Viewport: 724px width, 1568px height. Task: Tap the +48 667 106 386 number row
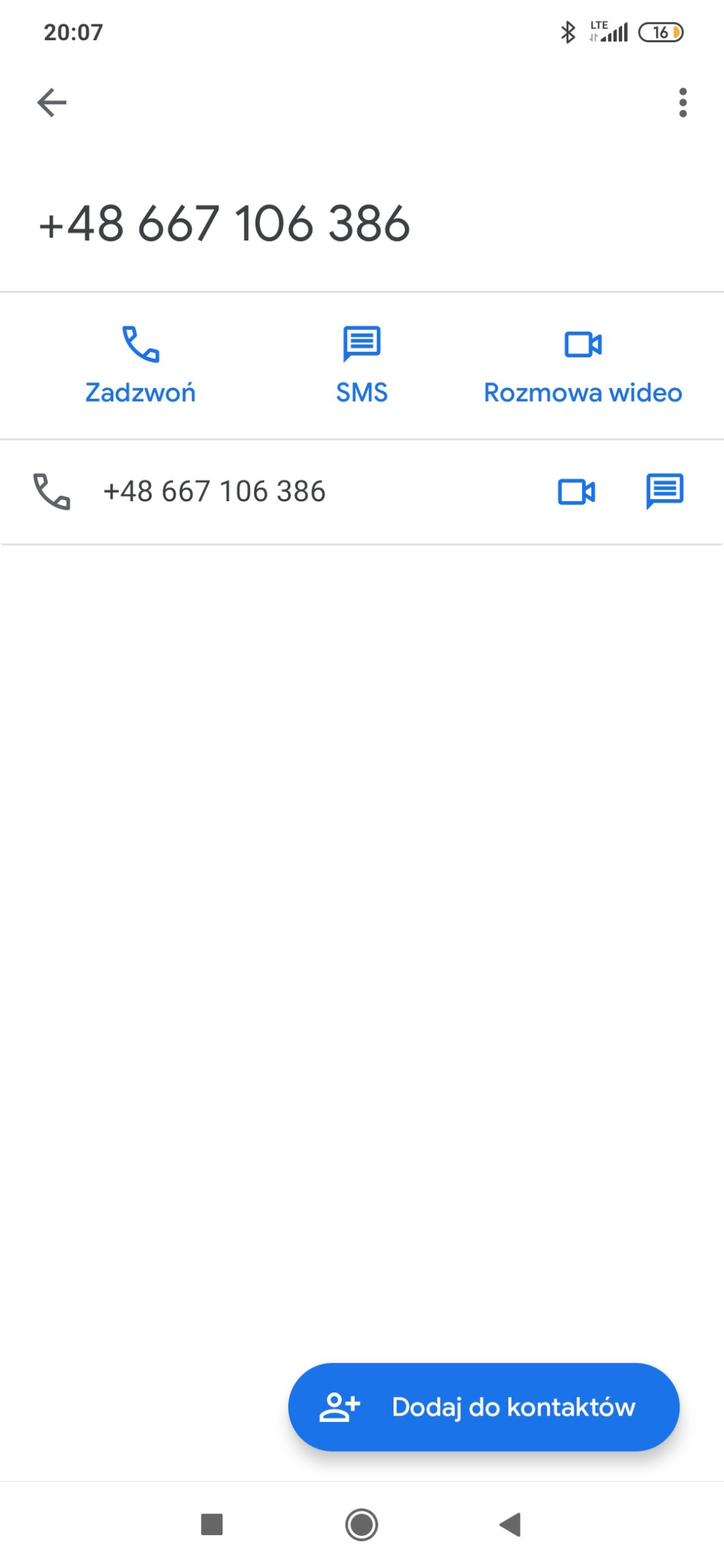(361, 492)
